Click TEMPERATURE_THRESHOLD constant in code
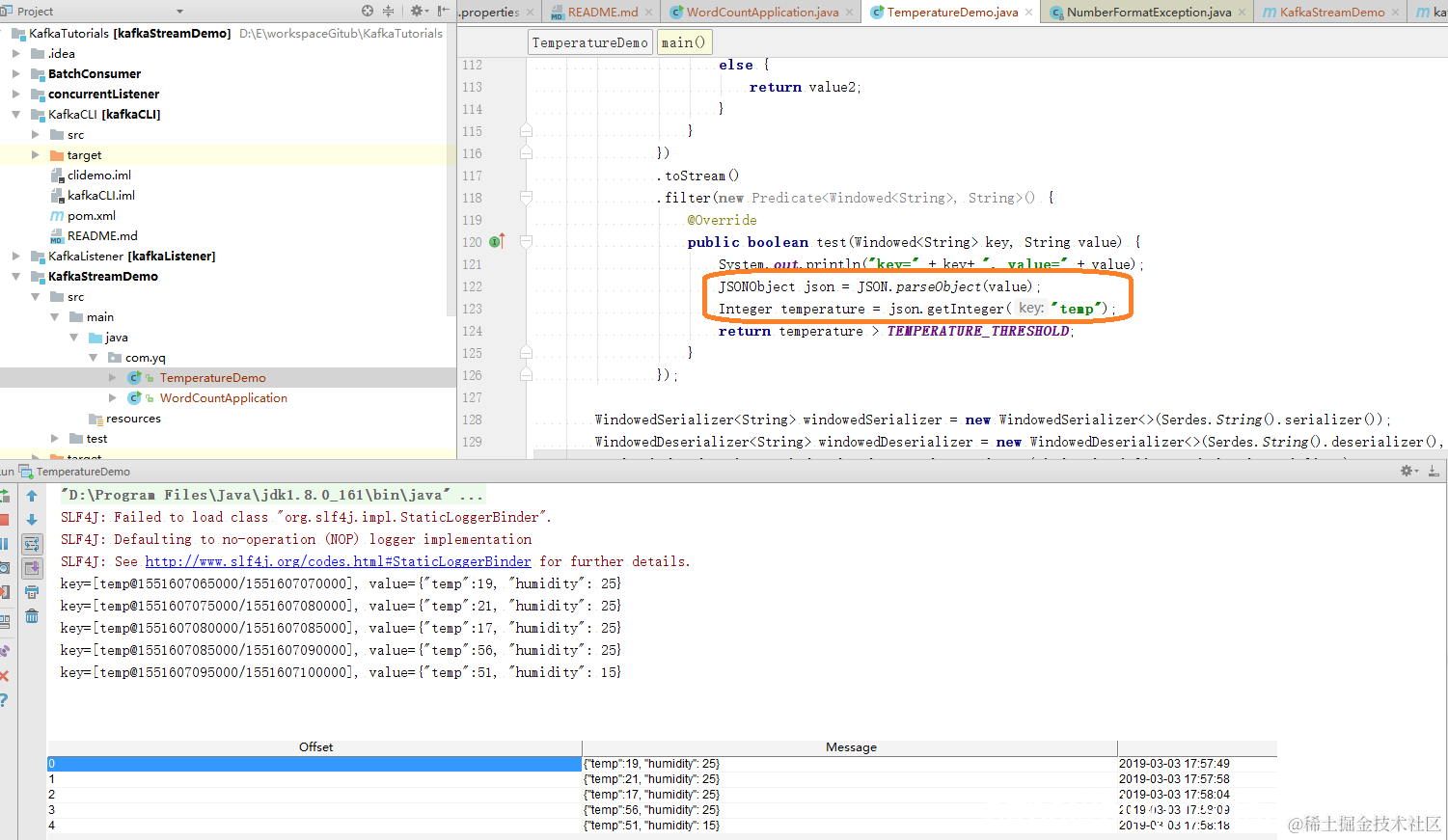 (x=978, y=331)
